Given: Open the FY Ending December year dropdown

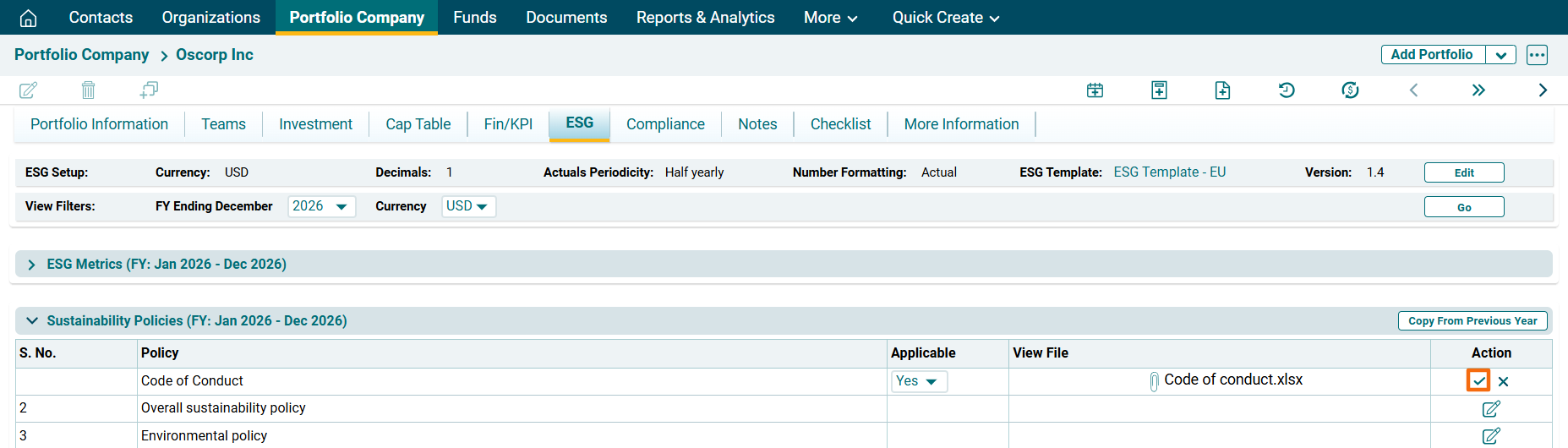Looking at the screenshot, I should pos(321,206).
